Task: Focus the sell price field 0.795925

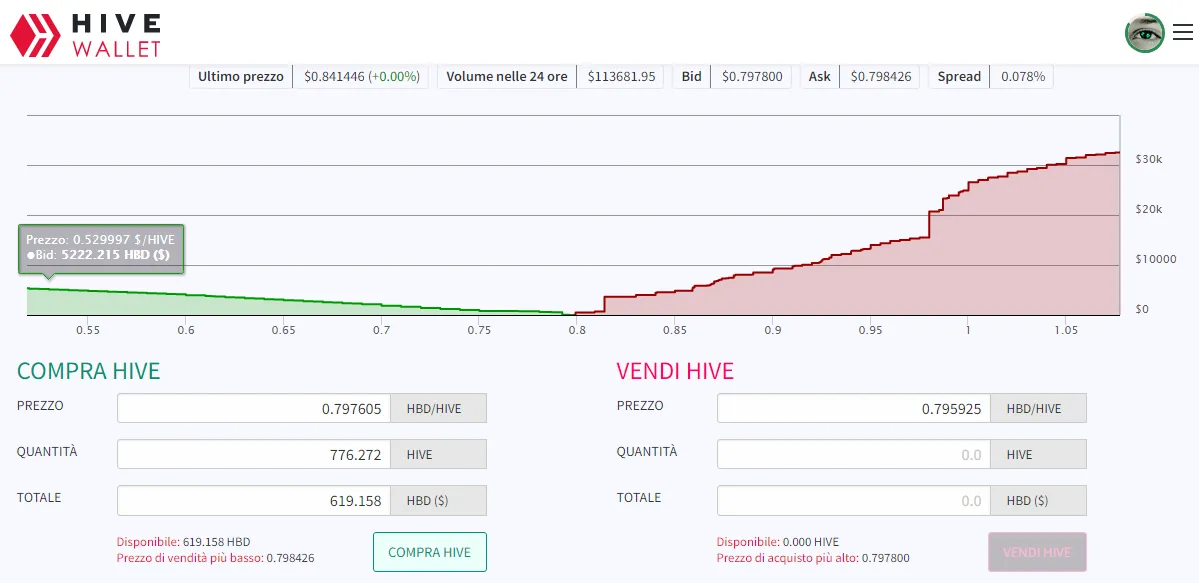Action: coord(854,409)
